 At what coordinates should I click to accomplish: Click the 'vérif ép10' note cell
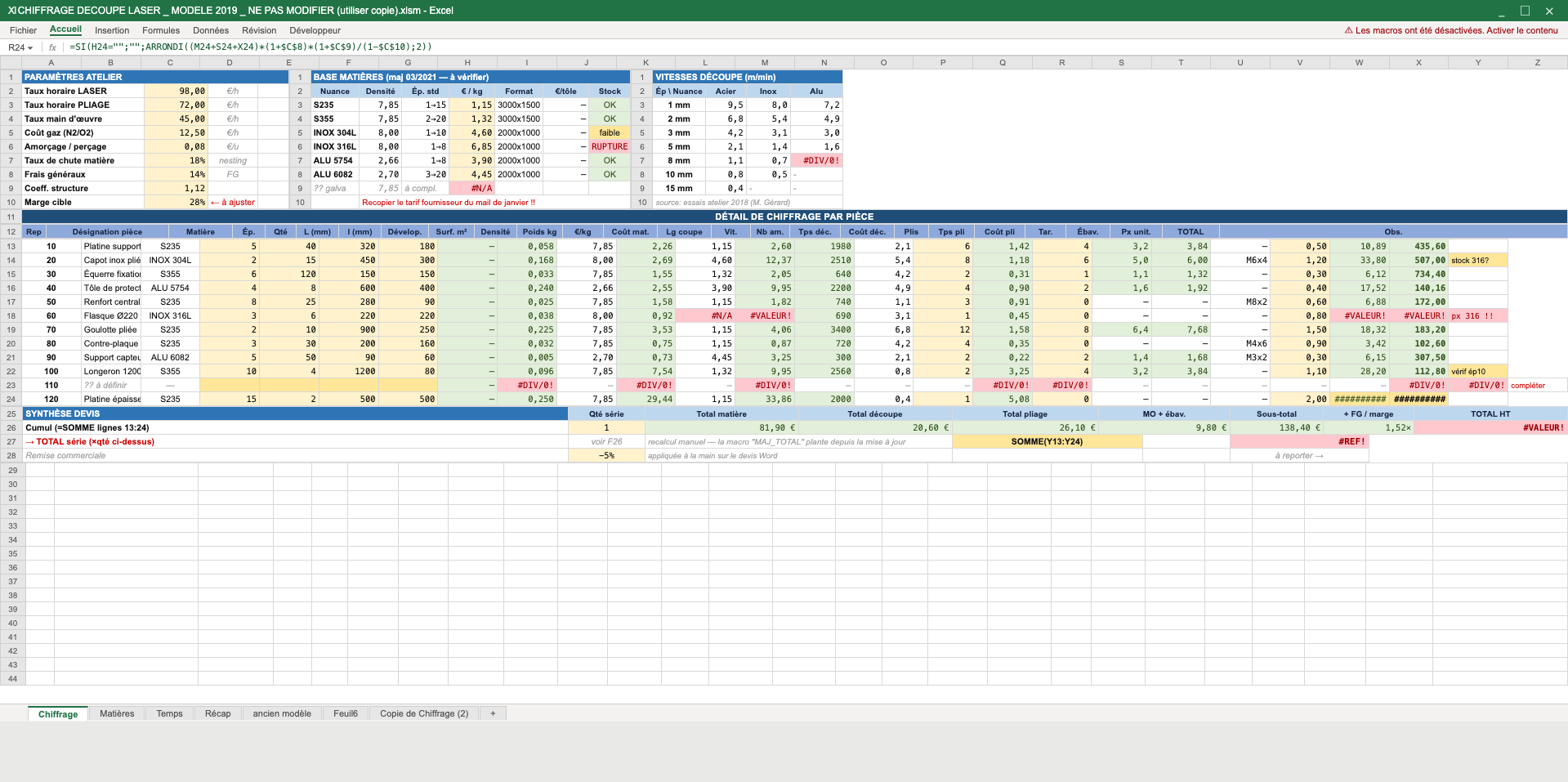pyautogui.click(x=1478, y=372)
